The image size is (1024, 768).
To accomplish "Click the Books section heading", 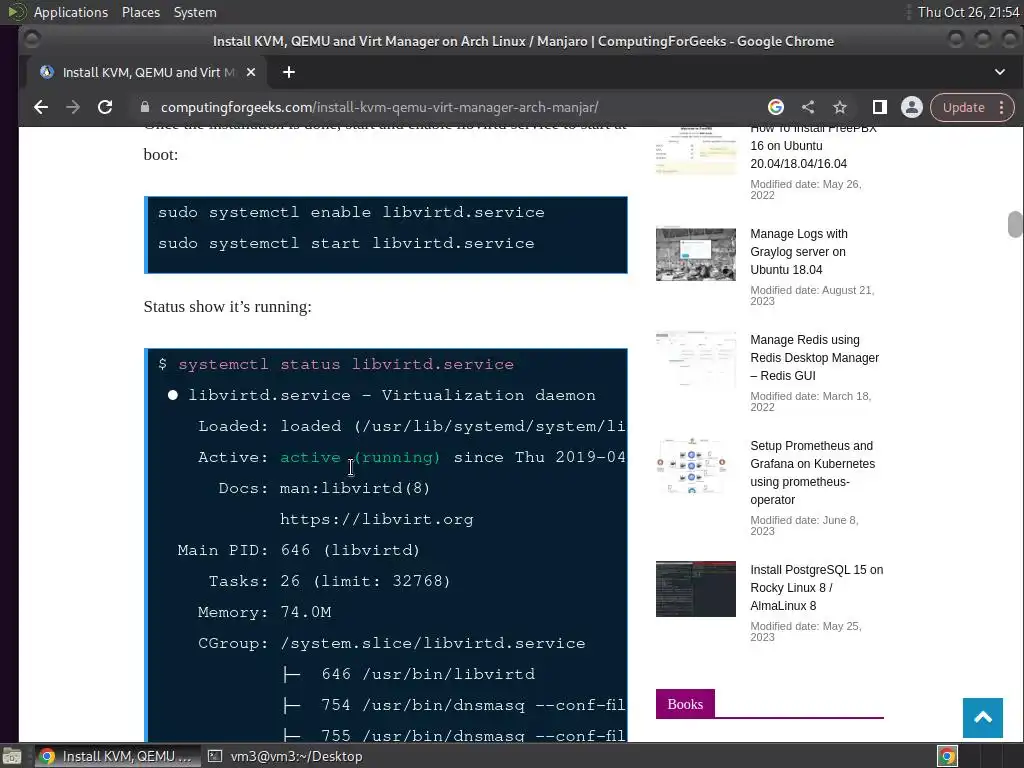I will 685,704.
